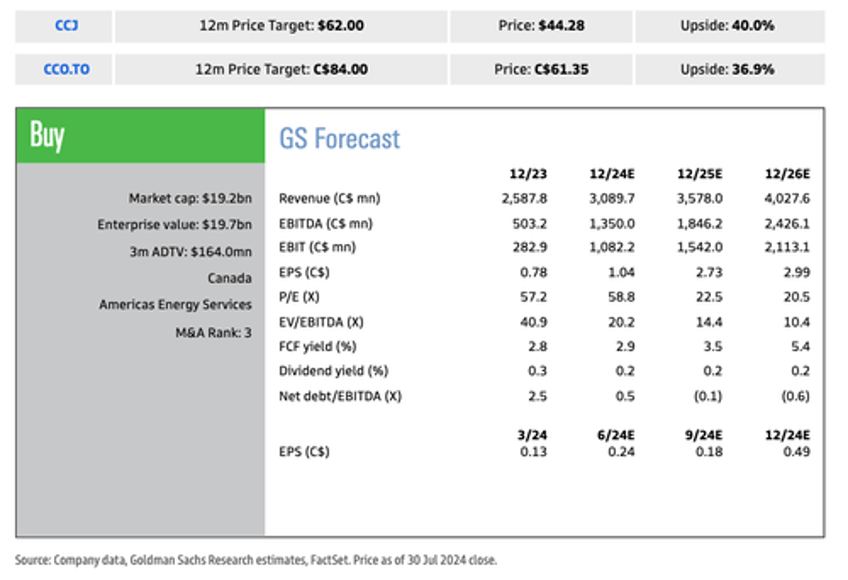
Task: Open the CCO.TO ticker link
Action: pyautogui.click(x=67, y=69)
